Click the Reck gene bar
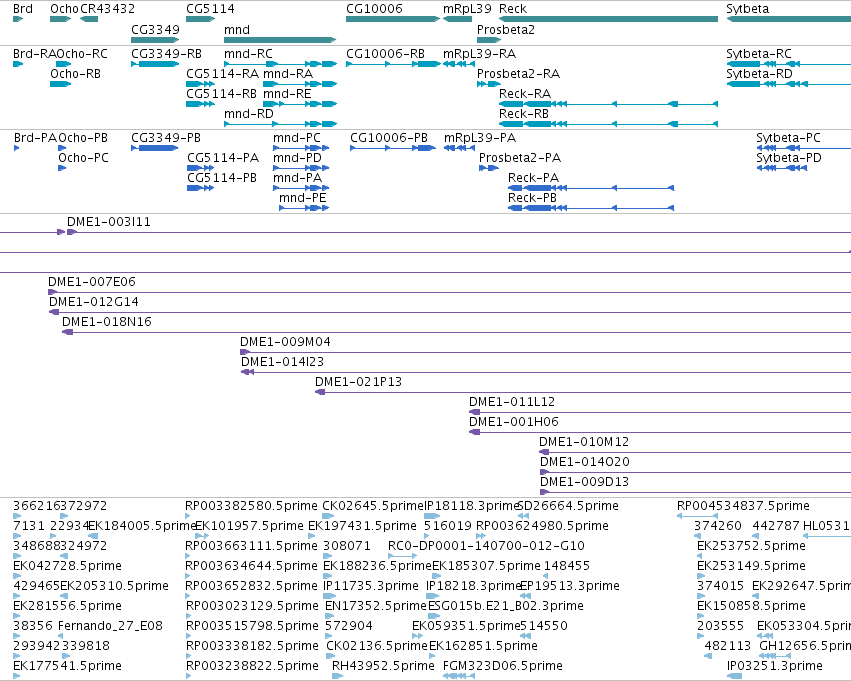851x681 pixels. 608,19
